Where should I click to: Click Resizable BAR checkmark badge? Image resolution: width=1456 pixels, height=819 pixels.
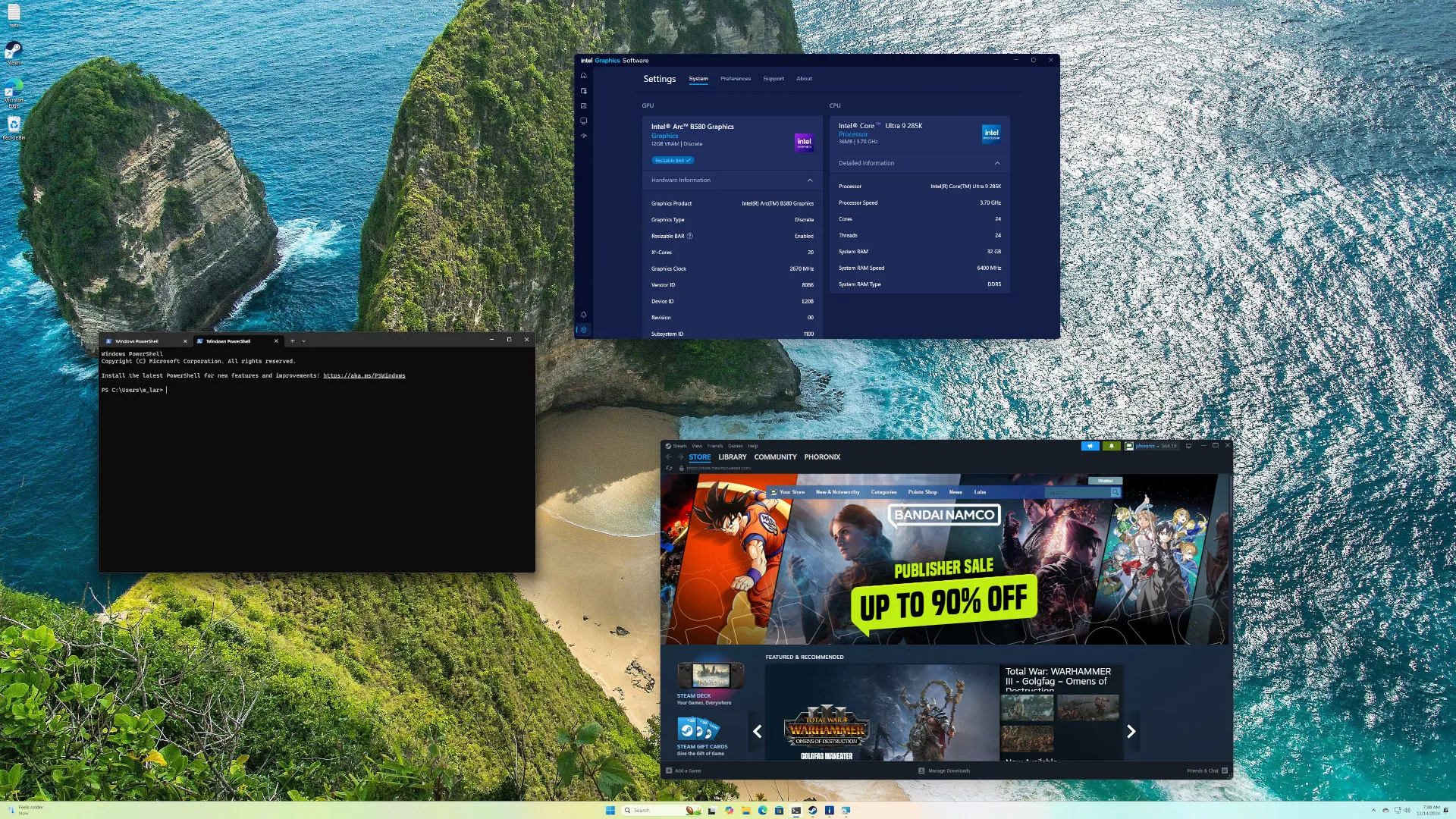coord(673,160)
